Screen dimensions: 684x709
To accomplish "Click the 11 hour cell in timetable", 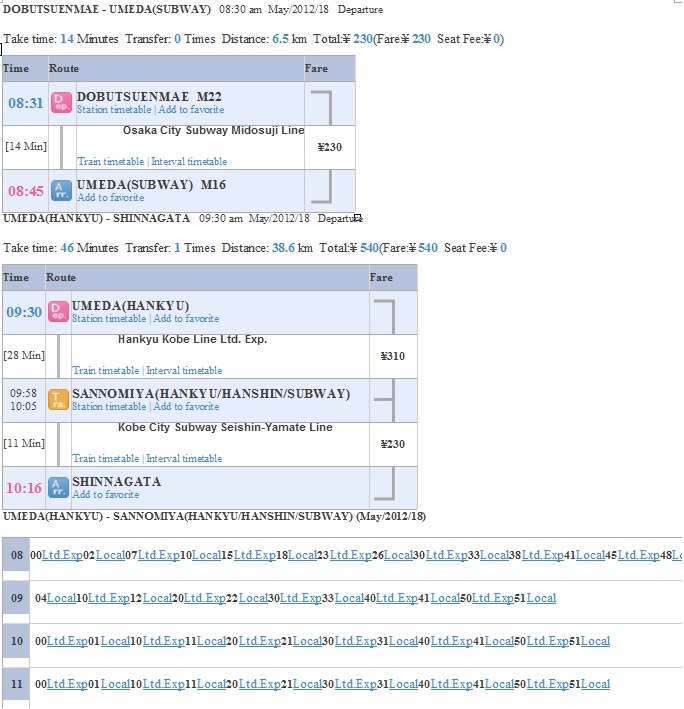I will point(16,684).
